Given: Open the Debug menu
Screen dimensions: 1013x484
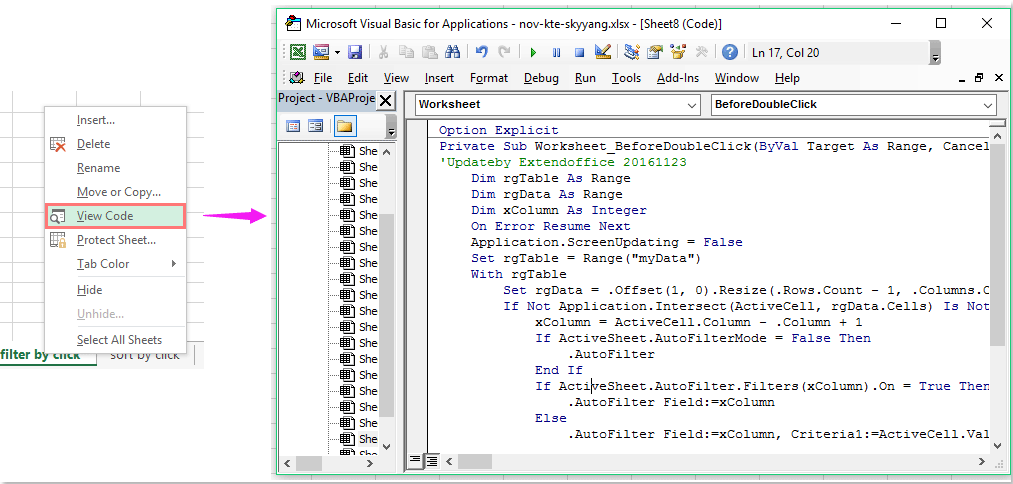Looking at the screenshot, I should tap(541, 78).
